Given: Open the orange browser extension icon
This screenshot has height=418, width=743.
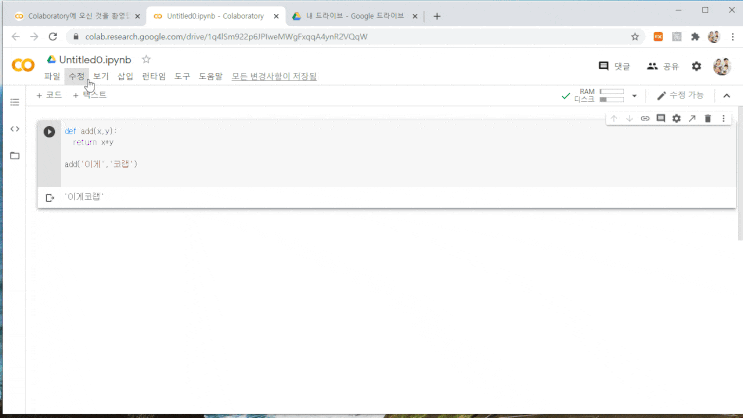Looking at the screenshot, I should click(658, 36).
